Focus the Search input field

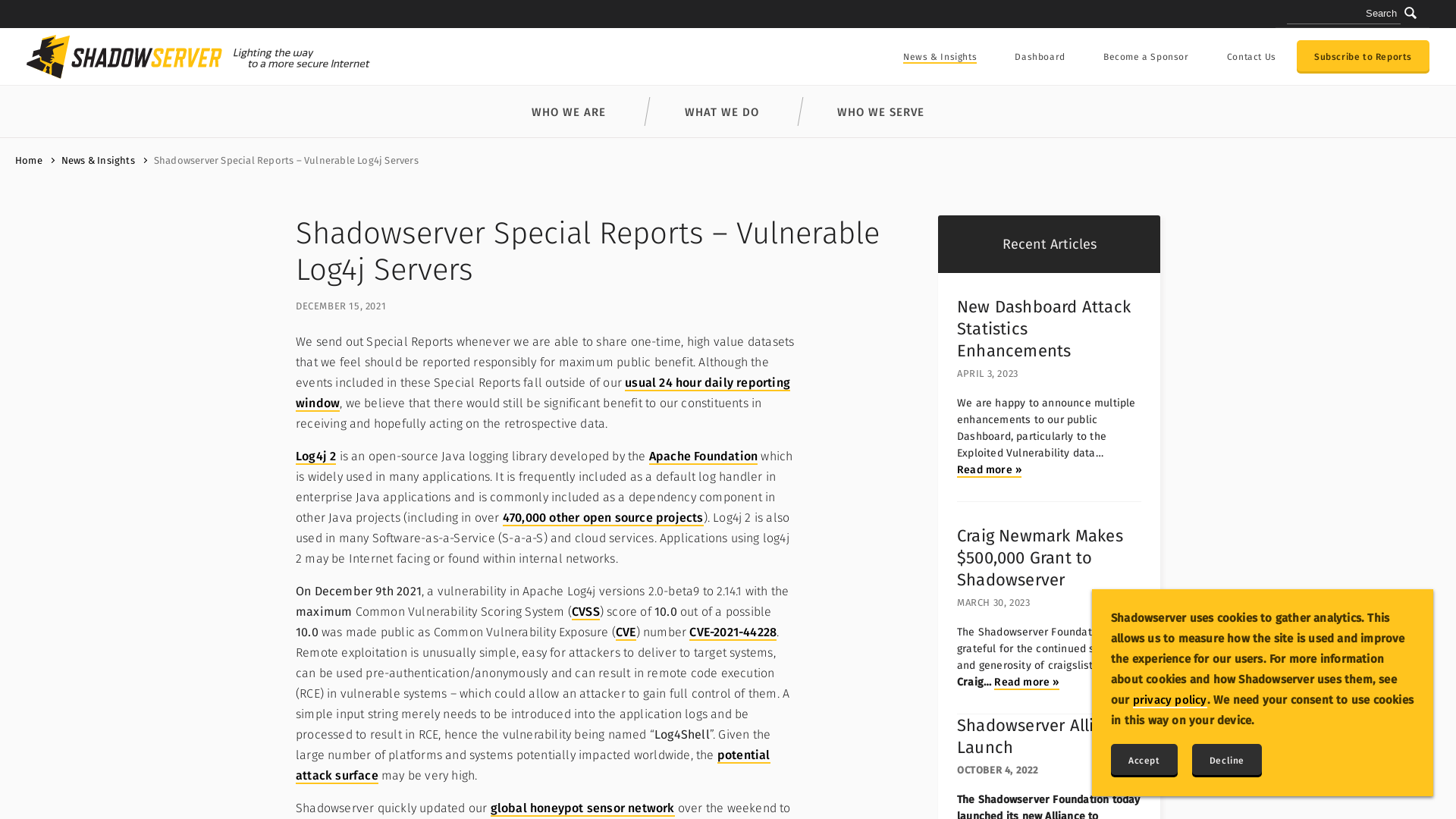[x=1343, y=13]
